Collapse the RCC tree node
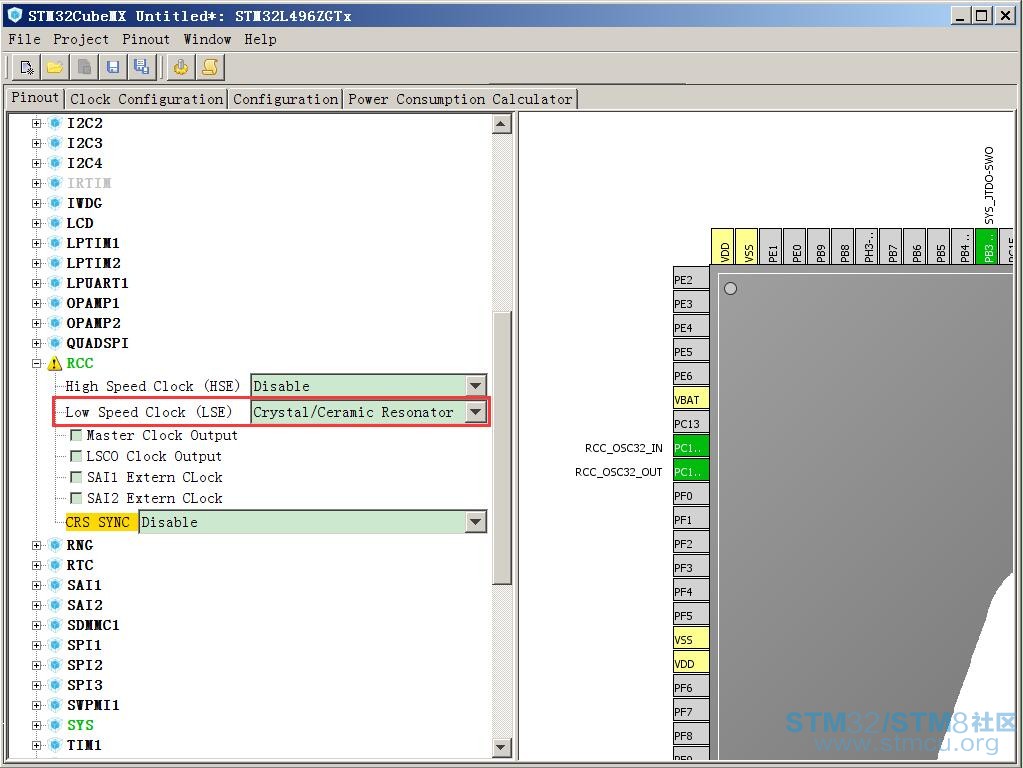 tap(37, 363)
